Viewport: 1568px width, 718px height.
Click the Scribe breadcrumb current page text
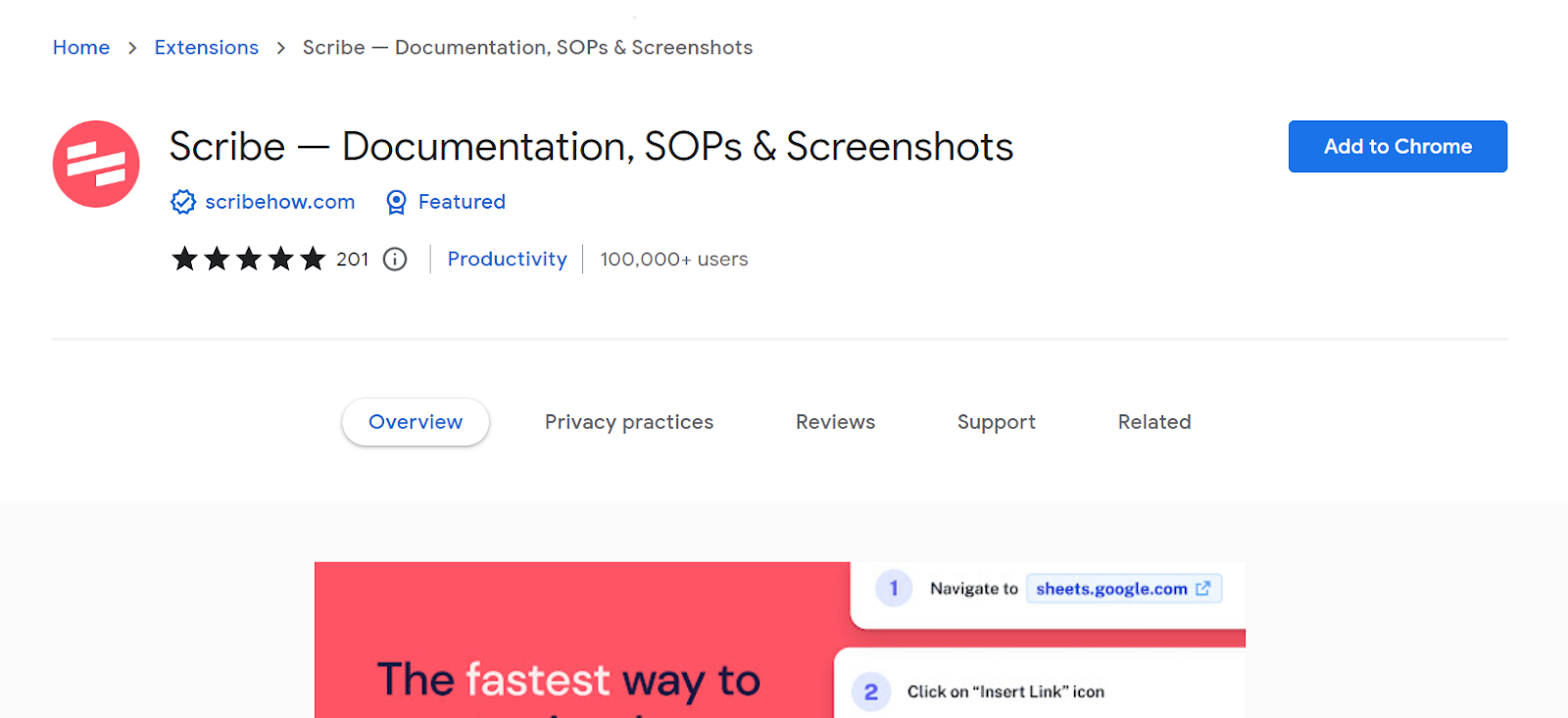coord(527,47)
